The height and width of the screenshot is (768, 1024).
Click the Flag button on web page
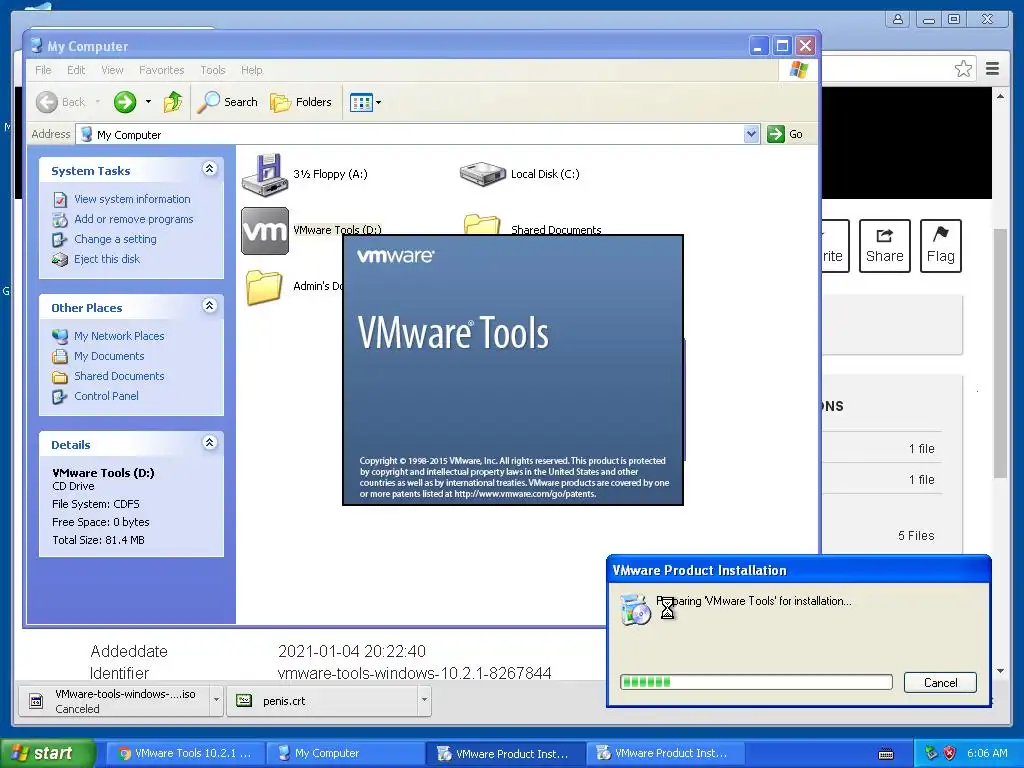[940, 246]
